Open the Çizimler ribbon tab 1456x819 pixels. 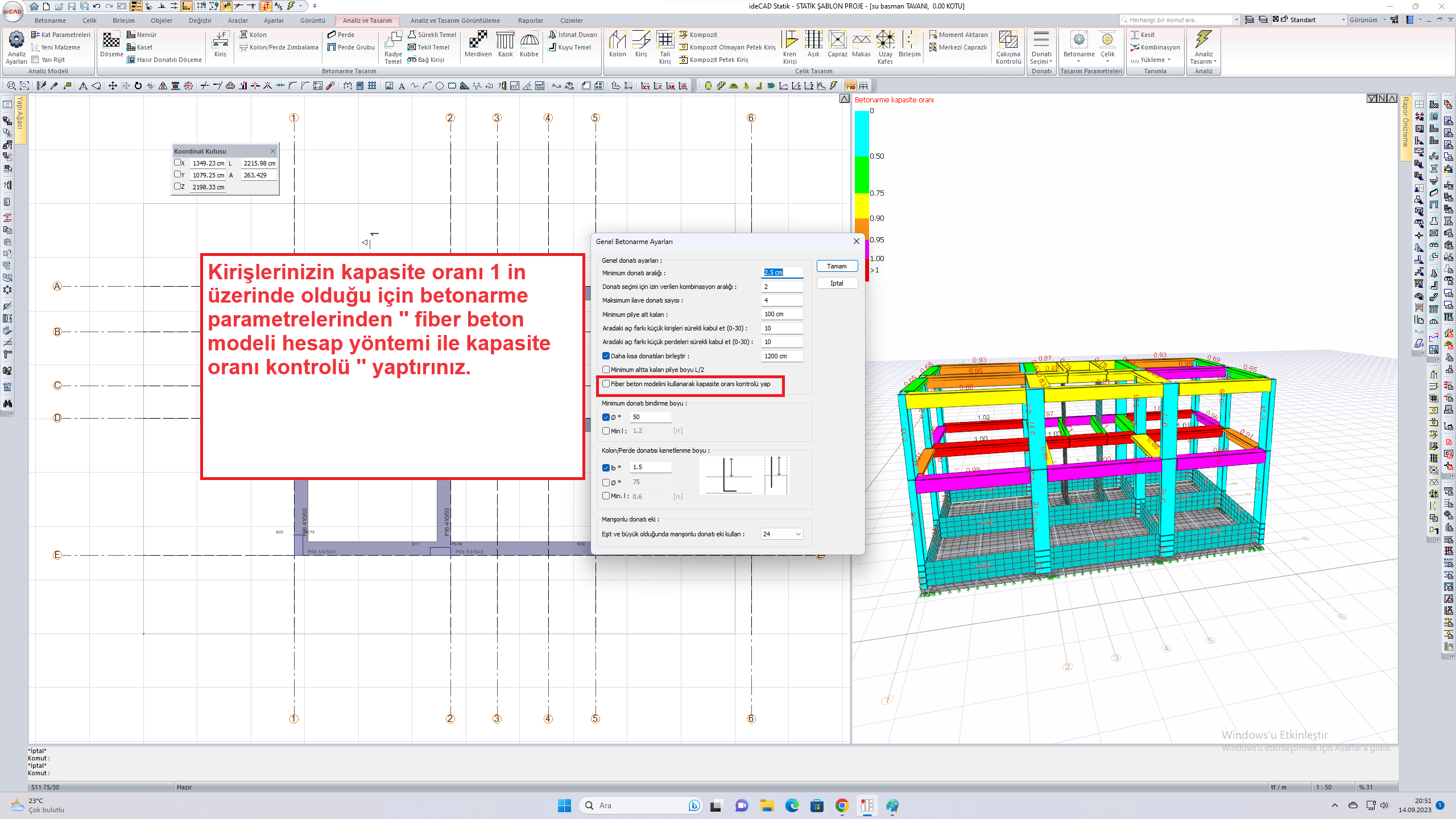(571, 20)
